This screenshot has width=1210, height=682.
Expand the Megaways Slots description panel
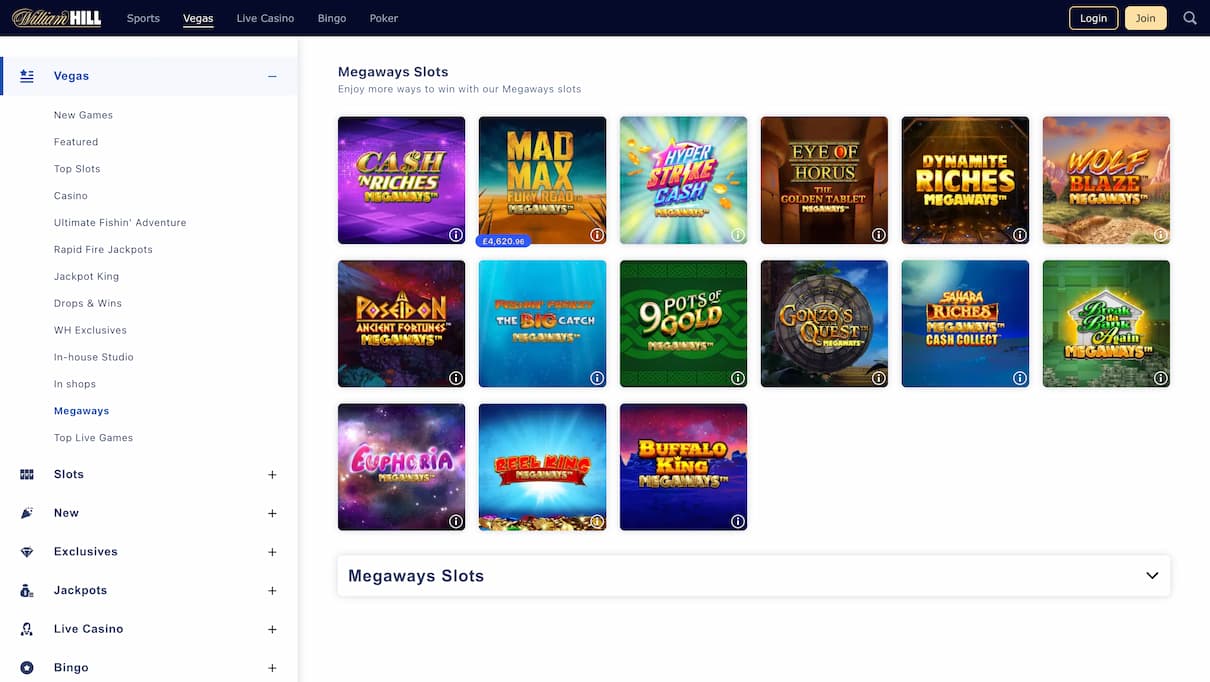[x=754, y=576]
